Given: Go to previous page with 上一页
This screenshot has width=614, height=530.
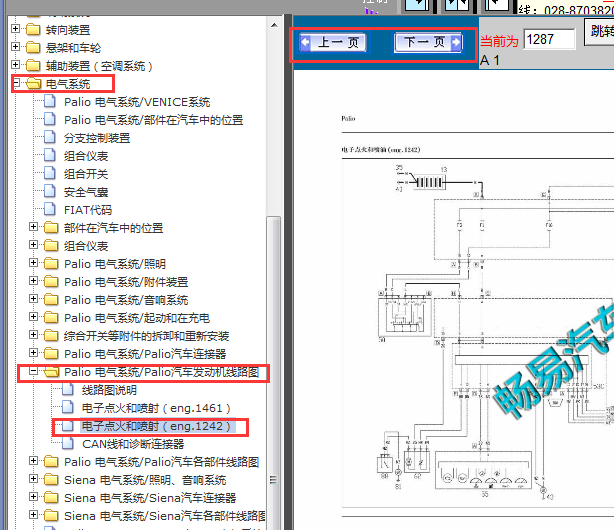Looking at the screenshot, I should [x=333, y=42].
